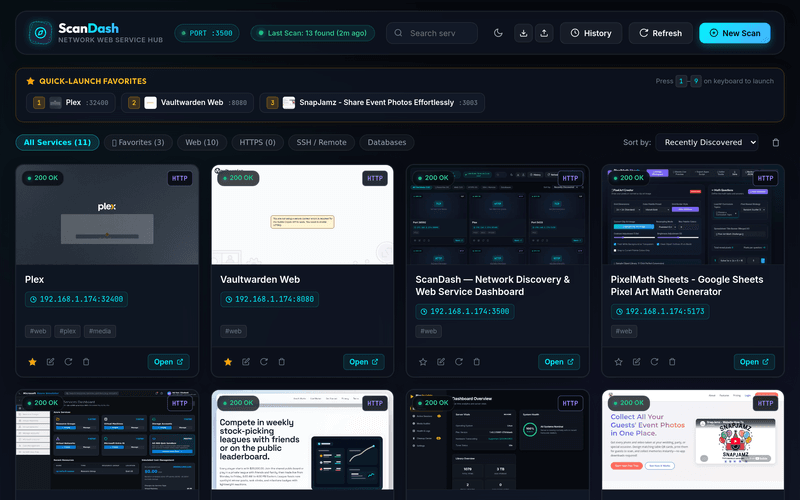Edit the ScanDash card
This screenshot has width=800, height=500.
pyautogui.click(x=441, y=362)
